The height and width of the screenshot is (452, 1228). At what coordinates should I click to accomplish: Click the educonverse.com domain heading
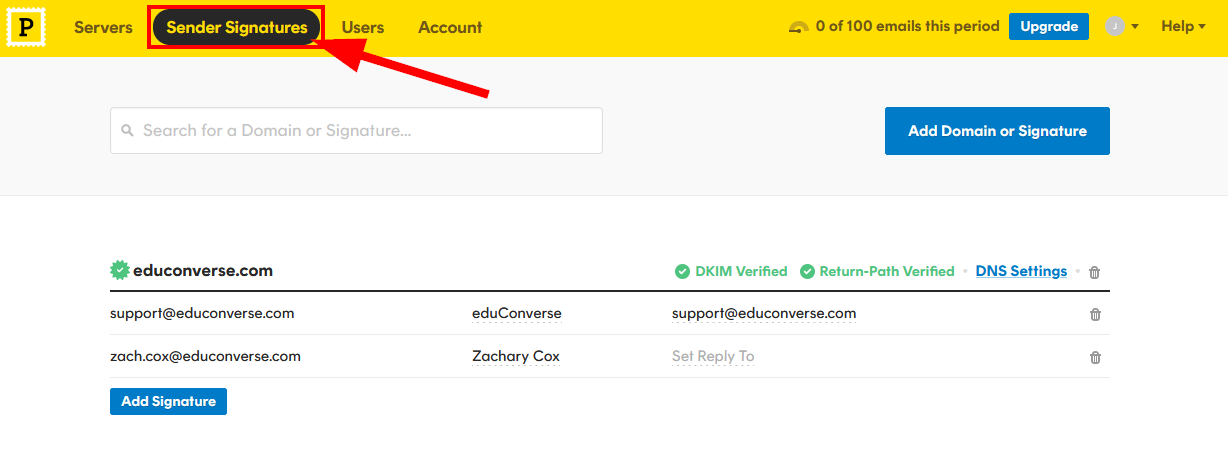point(203,270)
